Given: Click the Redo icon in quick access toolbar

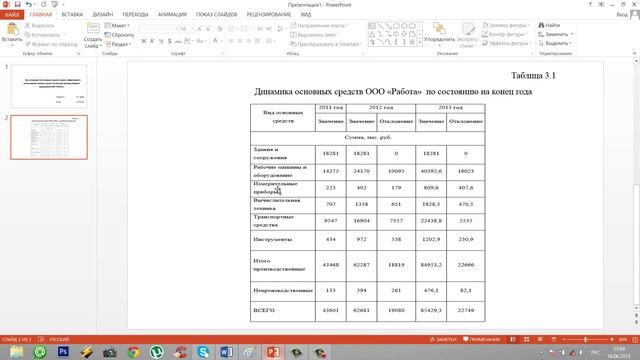Looking at the screenshot, I should tap(43, 4).
